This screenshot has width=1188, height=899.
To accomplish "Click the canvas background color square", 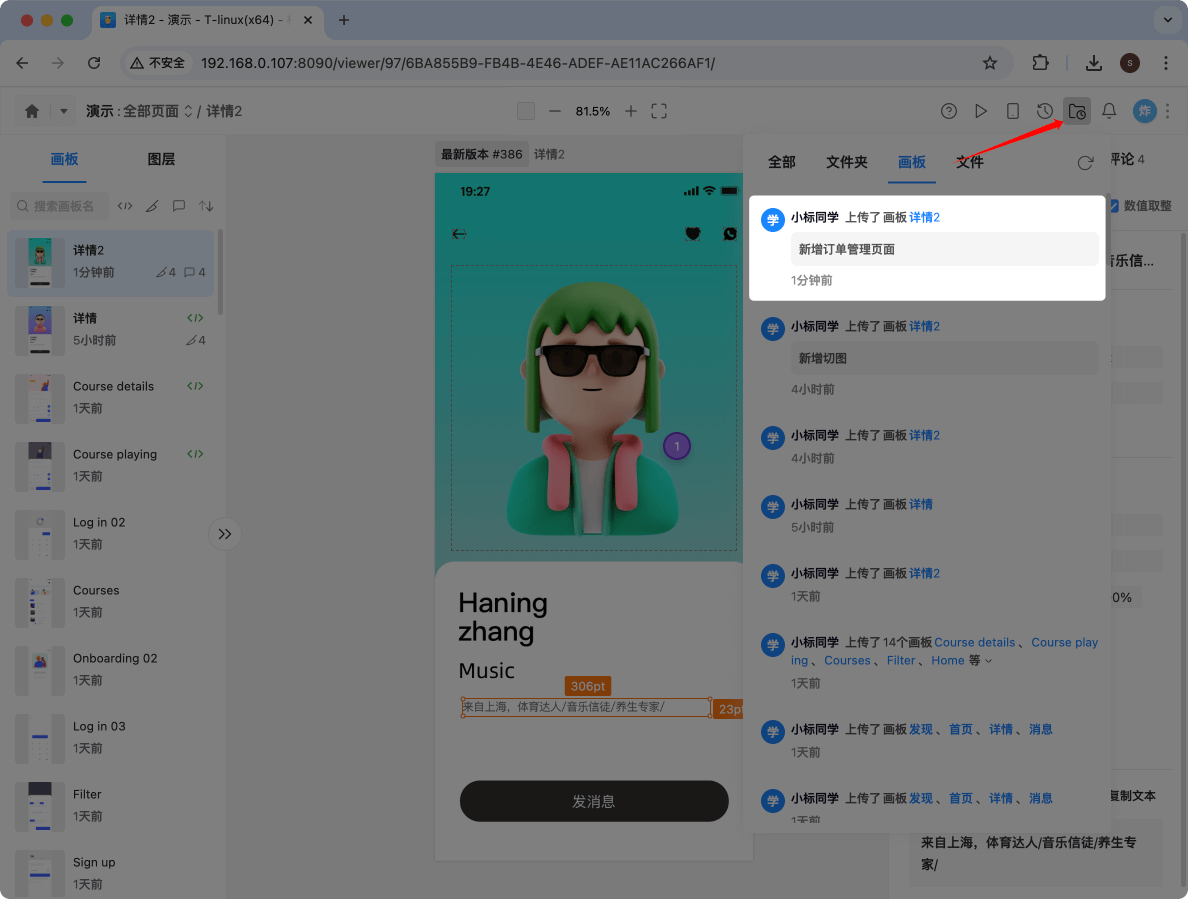I will pos(526,111).
